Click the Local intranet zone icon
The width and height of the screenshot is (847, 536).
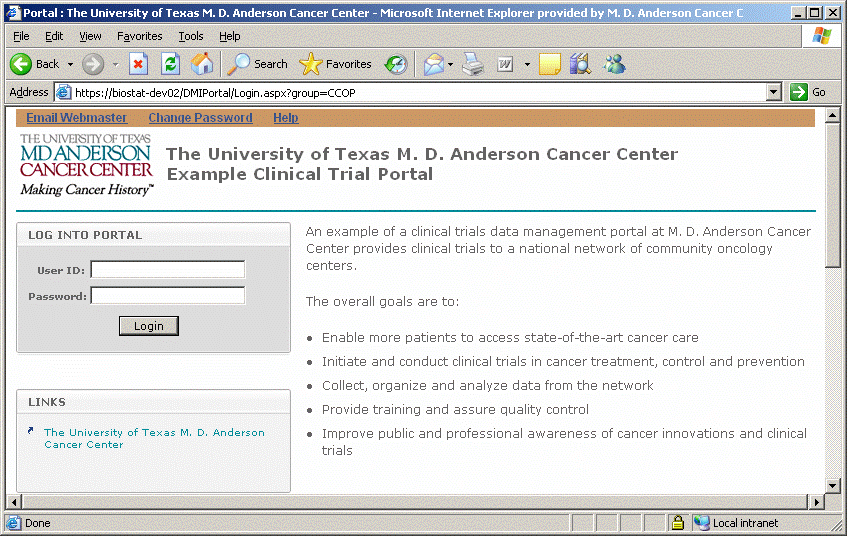coord(701,522)
